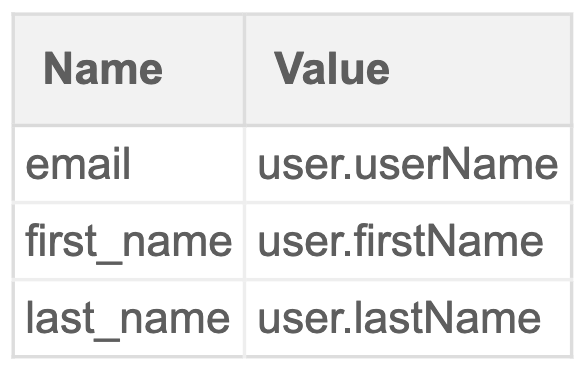This screenshot has height=366, width=584.
Task: Click the border between email and first_name rows
Action: point(292,203)
